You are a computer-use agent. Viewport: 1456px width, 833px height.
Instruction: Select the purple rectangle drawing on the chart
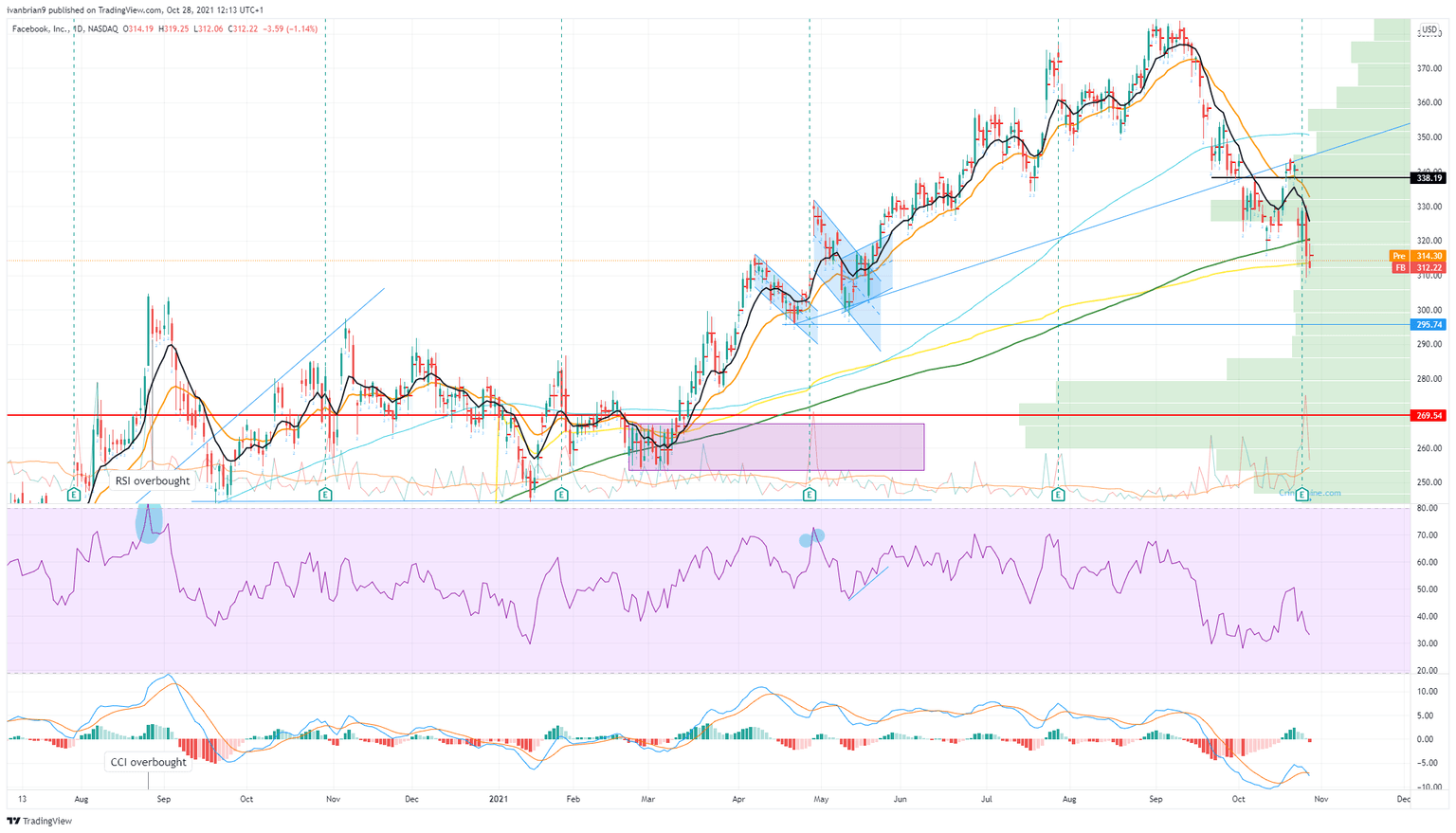coord(776,447)
